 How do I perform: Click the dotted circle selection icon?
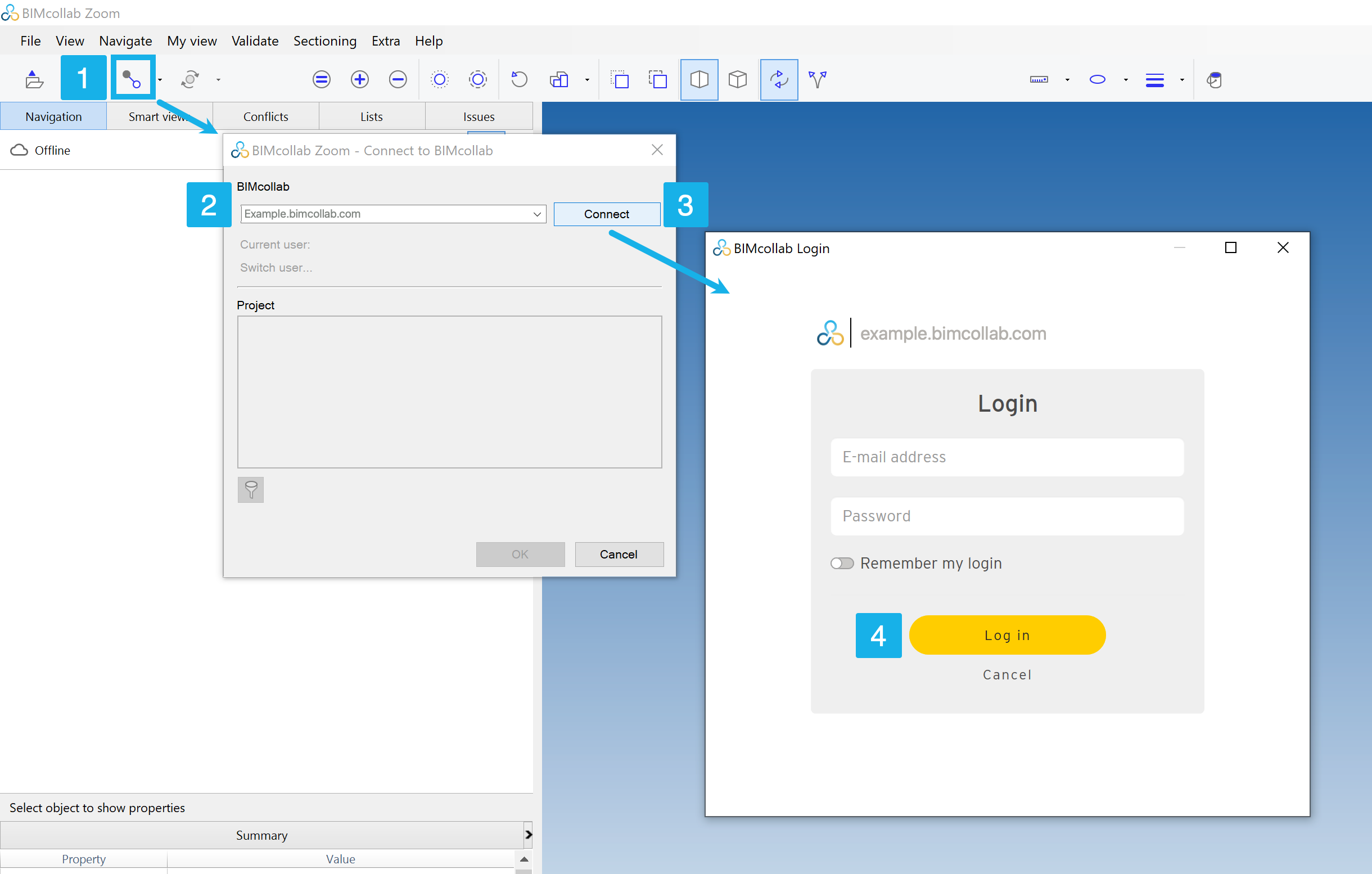coord(439,80)
